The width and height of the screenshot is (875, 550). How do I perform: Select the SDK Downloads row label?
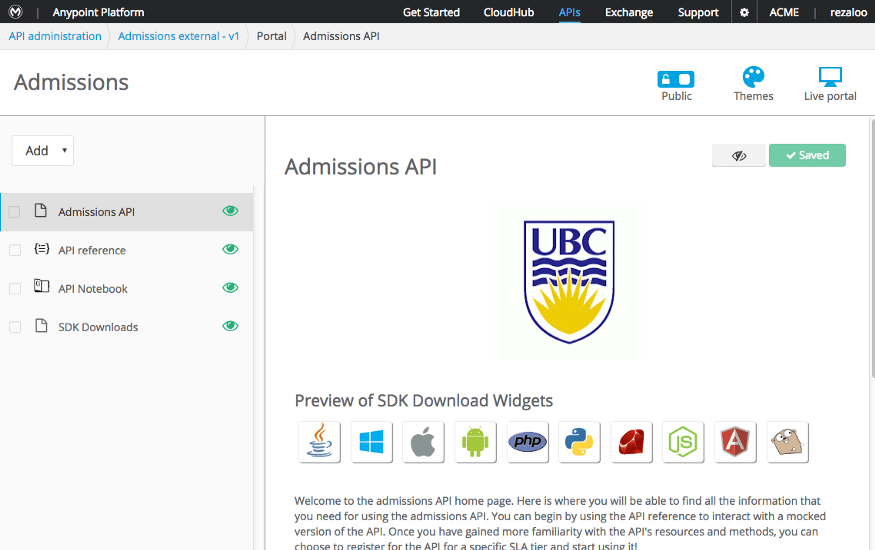point(98,327)
